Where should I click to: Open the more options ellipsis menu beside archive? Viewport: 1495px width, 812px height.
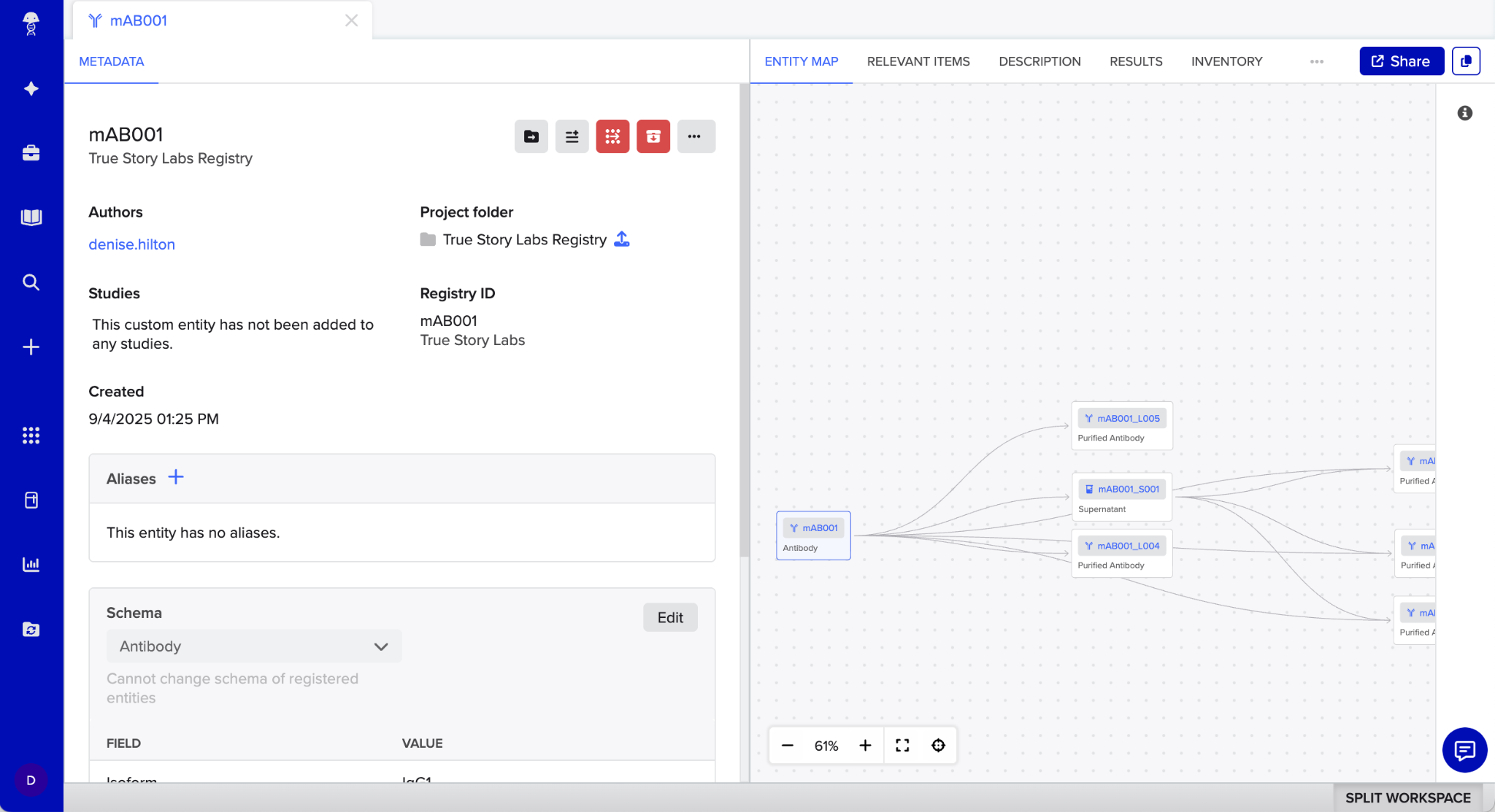tap(695, 136)
